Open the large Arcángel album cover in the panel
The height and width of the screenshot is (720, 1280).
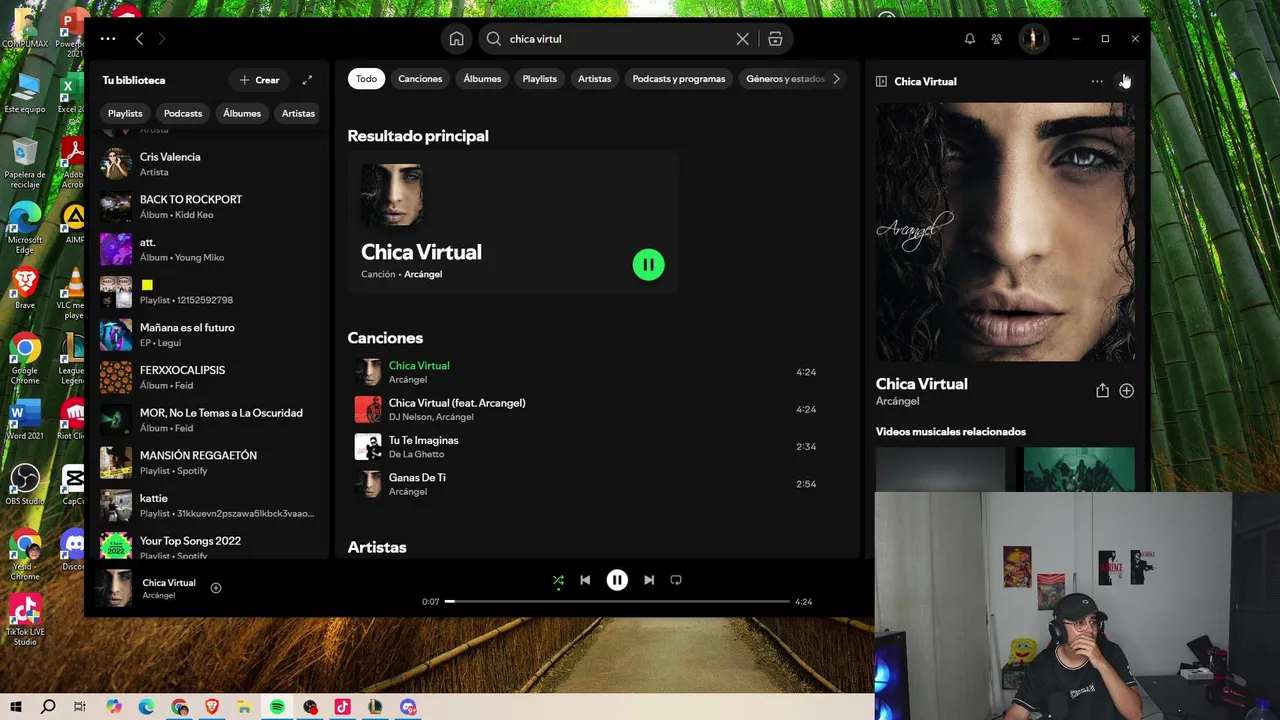pyautogui.click(x=1005, y=232)
